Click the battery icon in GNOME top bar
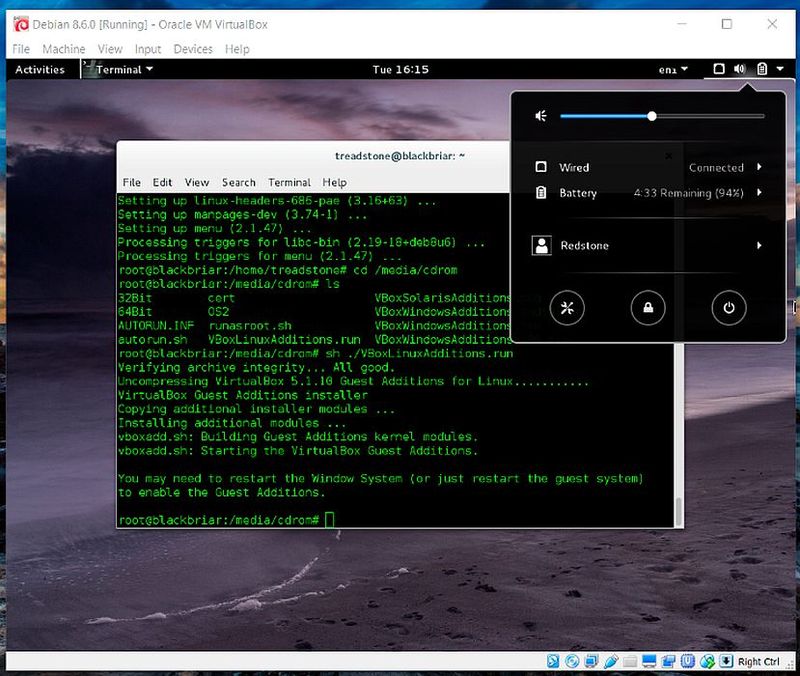Viewport: 800px width, 676px height. coord(762,69)
